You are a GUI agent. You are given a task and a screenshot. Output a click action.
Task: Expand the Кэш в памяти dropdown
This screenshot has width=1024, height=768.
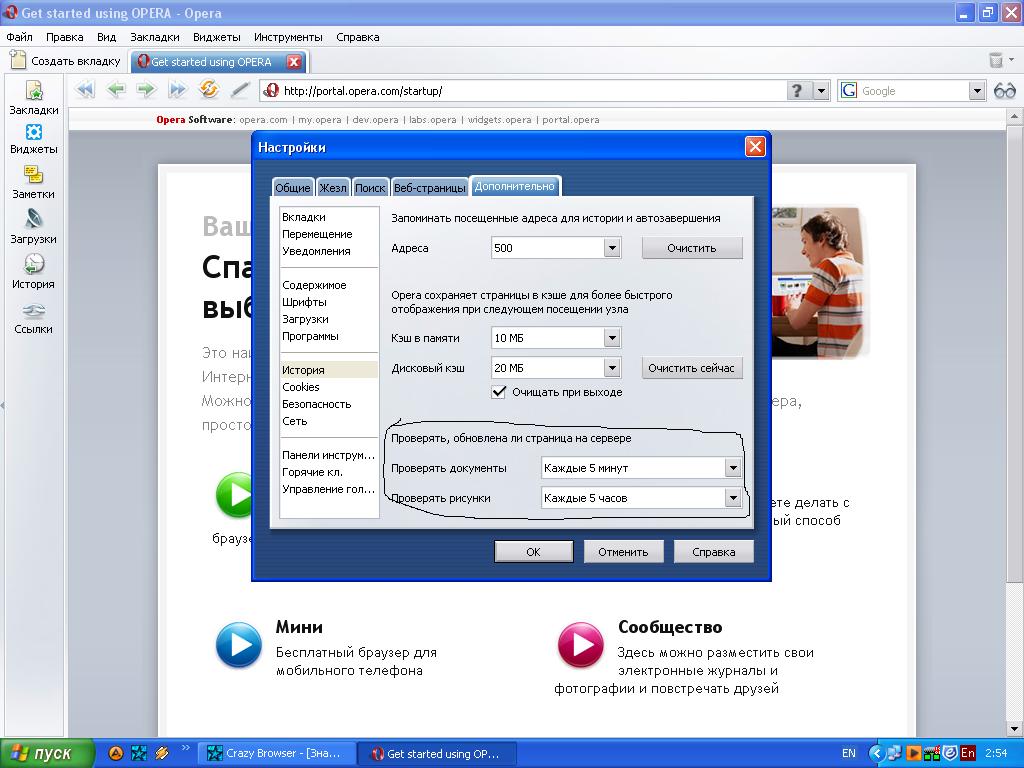[x=612, y=338]
